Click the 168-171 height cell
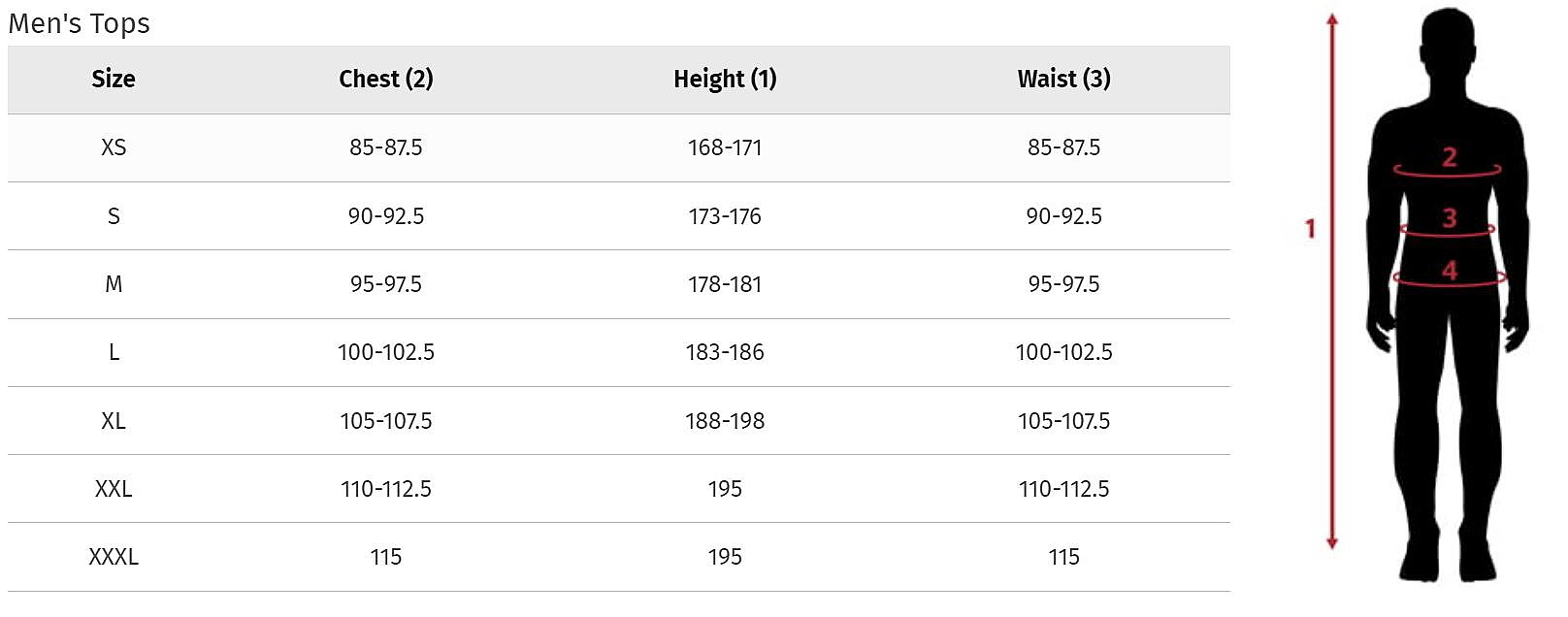Image resolution: width=1568 pixels, height=617 pixels. point(725,147)
